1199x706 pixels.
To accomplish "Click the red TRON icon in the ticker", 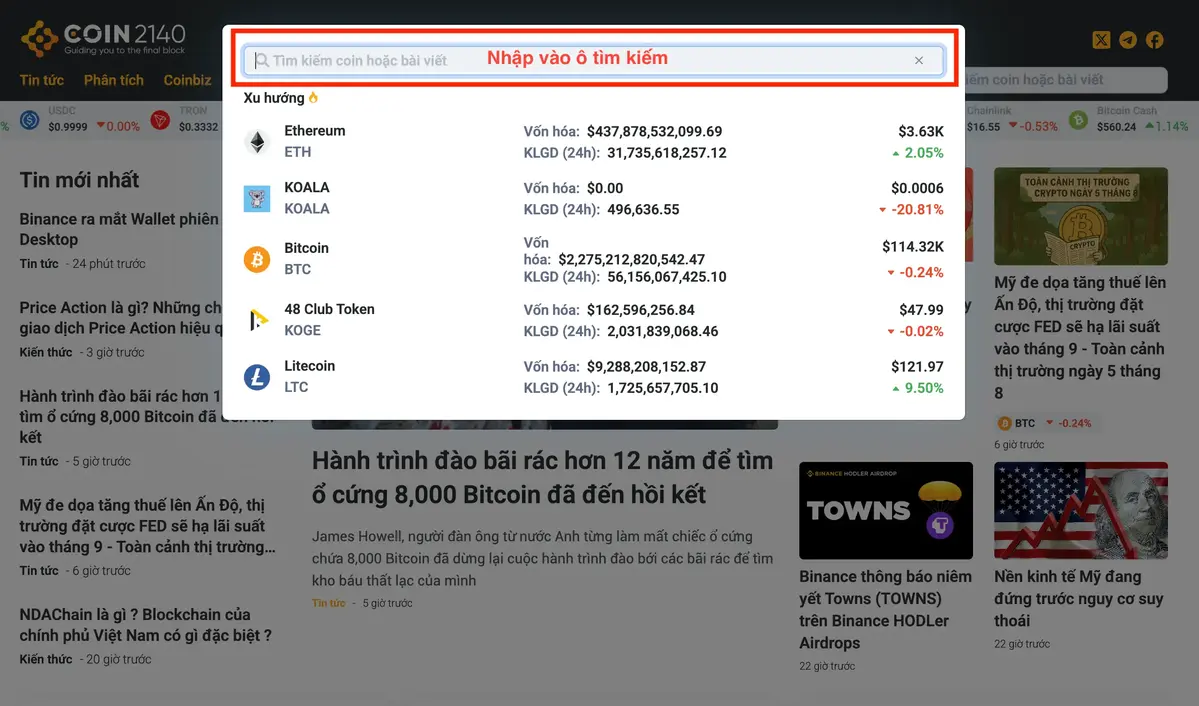I will (159, 119).
